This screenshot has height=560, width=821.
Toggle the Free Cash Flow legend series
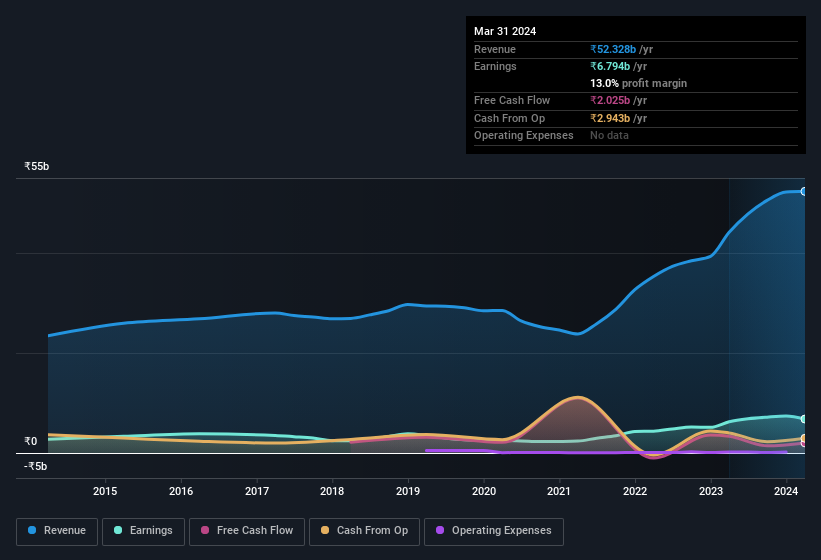pos(247,531)
